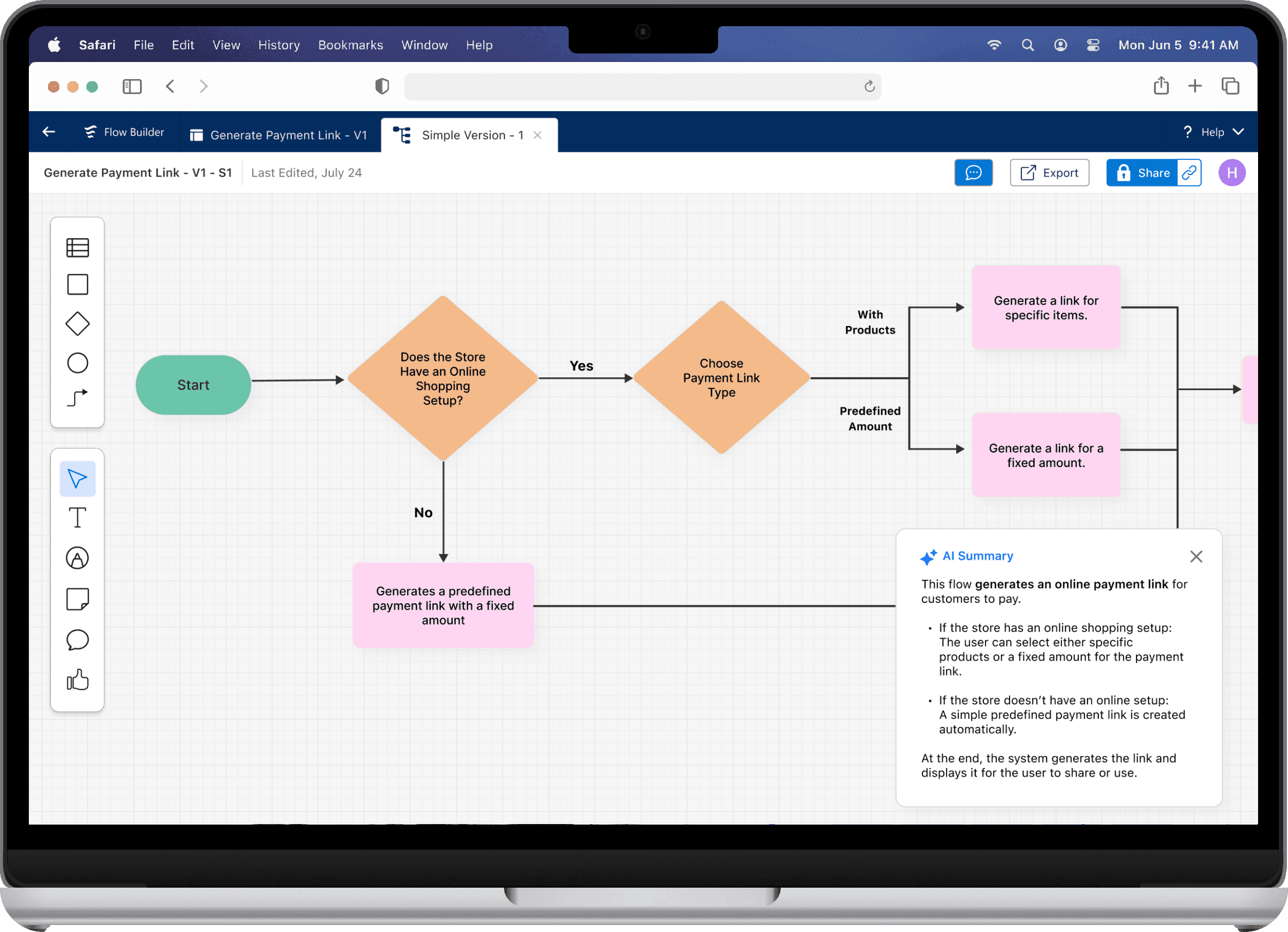Open the Safari Bookmarks menu
The image size is (1288, 932).
350,45
